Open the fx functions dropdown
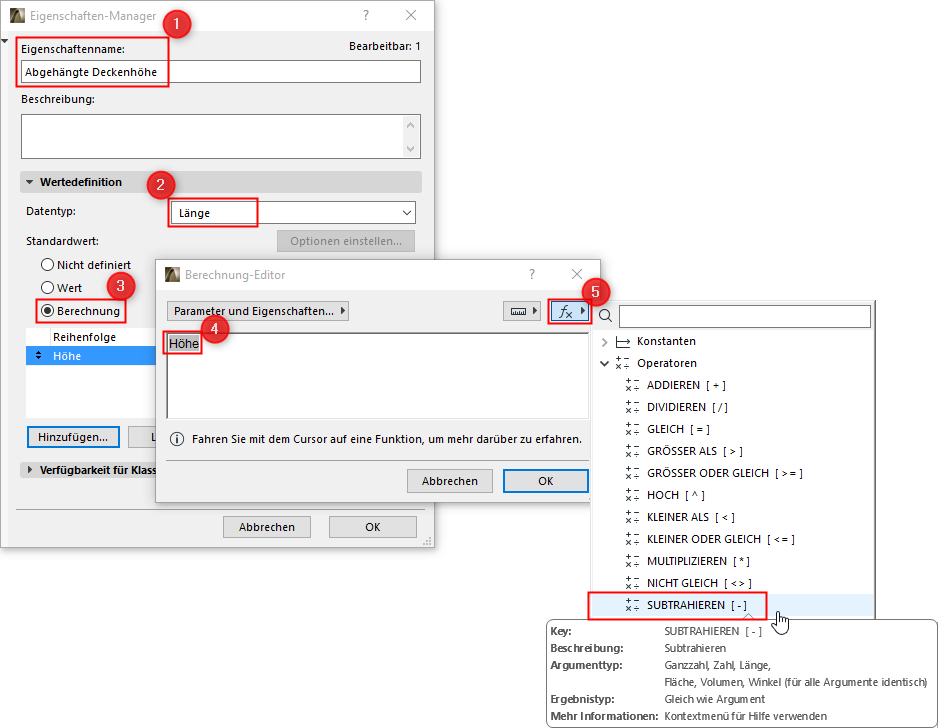938x728 pixels. coord(570,311)
